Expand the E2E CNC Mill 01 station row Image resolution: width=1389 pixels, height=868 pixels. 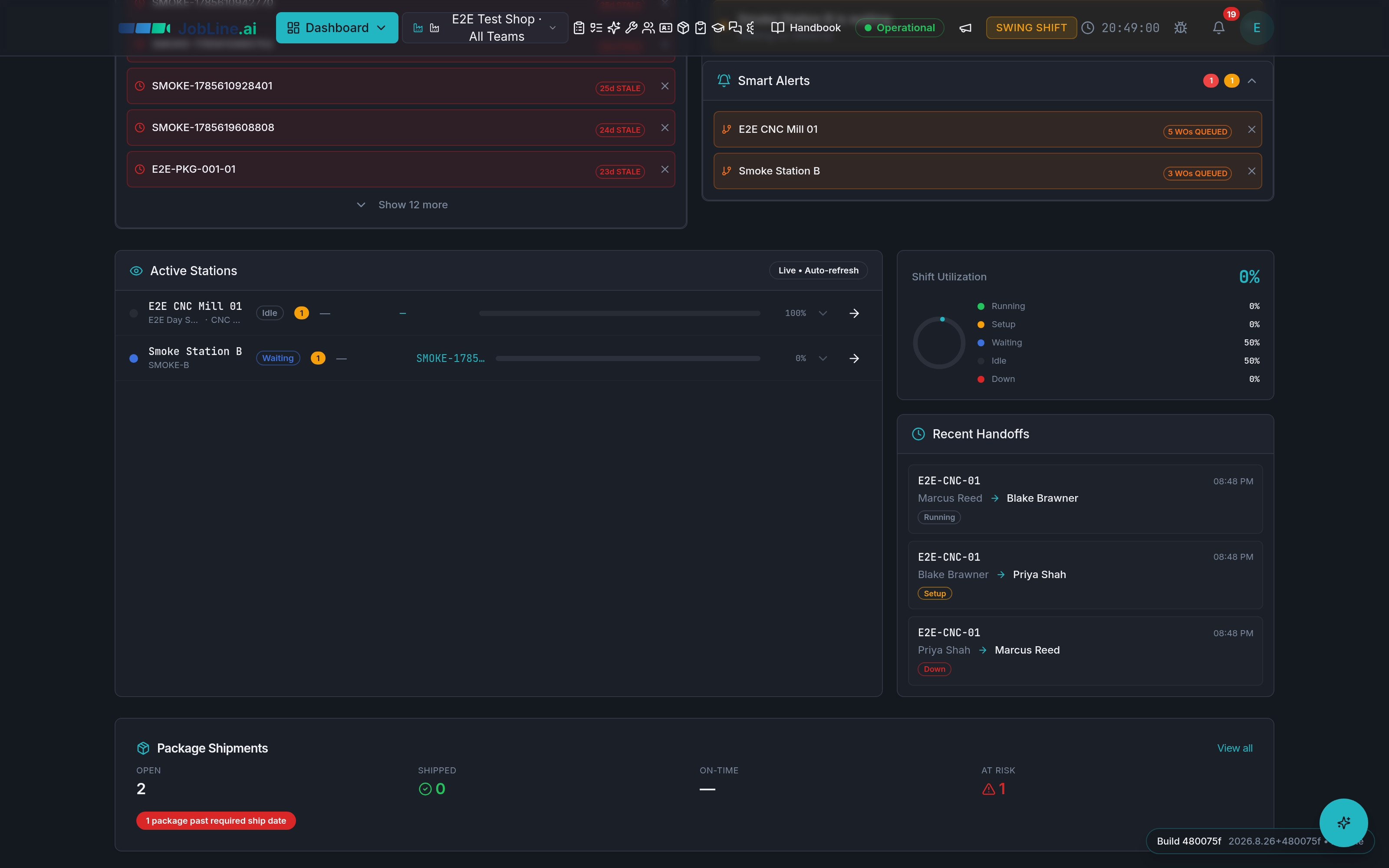point(823,313)
